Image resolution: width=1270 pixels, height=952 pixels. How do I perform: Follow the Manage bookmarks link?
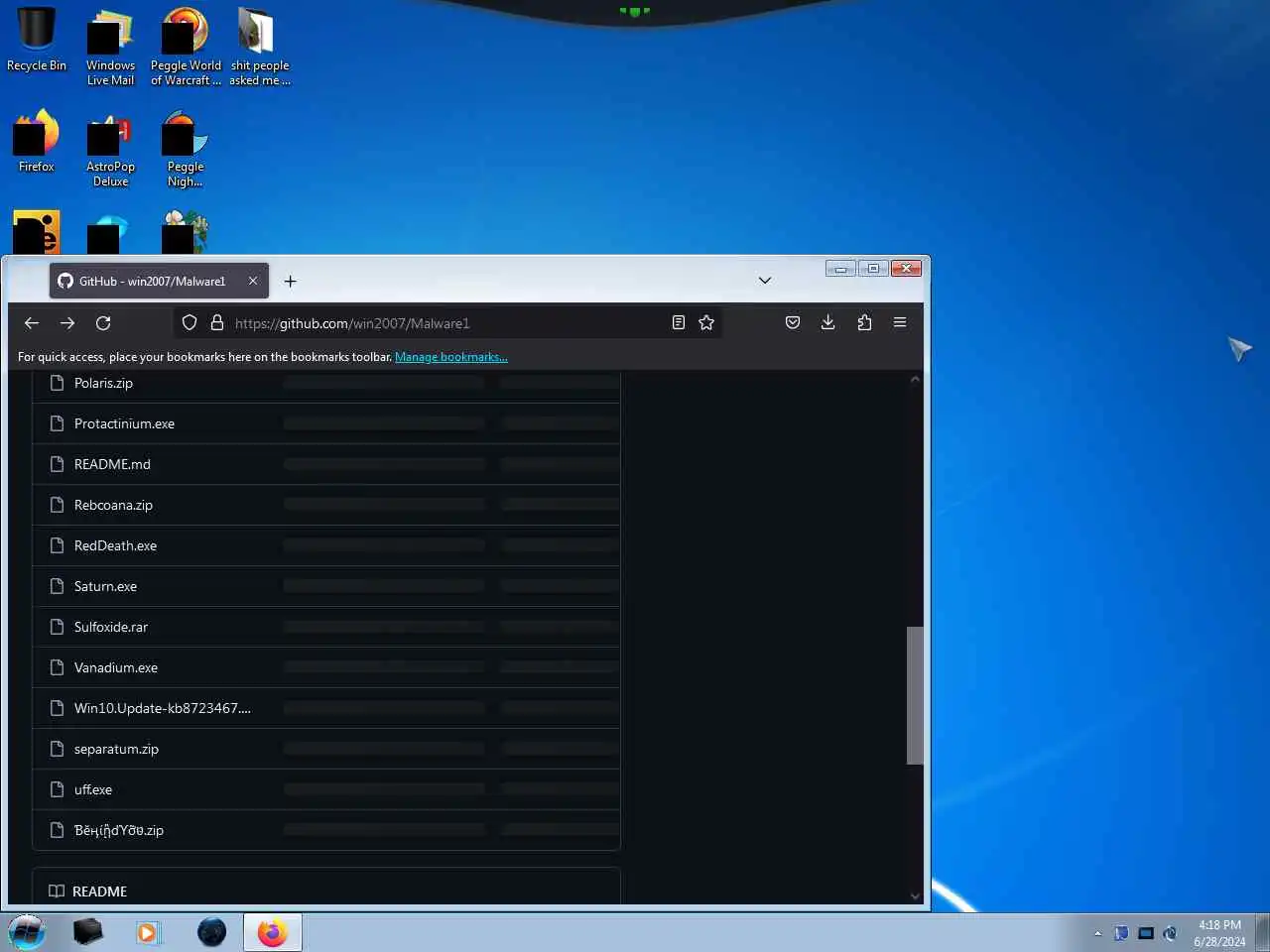click(451, 357)
